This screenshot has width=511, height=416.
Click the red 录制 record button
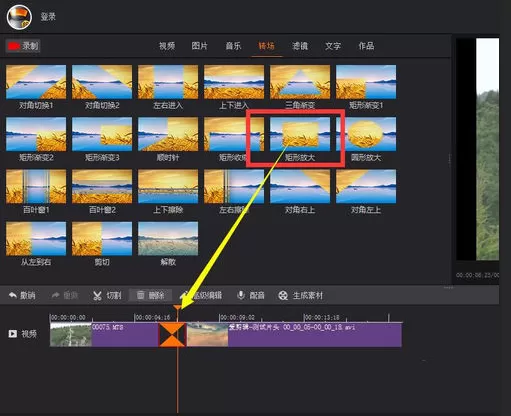[23, 46]
